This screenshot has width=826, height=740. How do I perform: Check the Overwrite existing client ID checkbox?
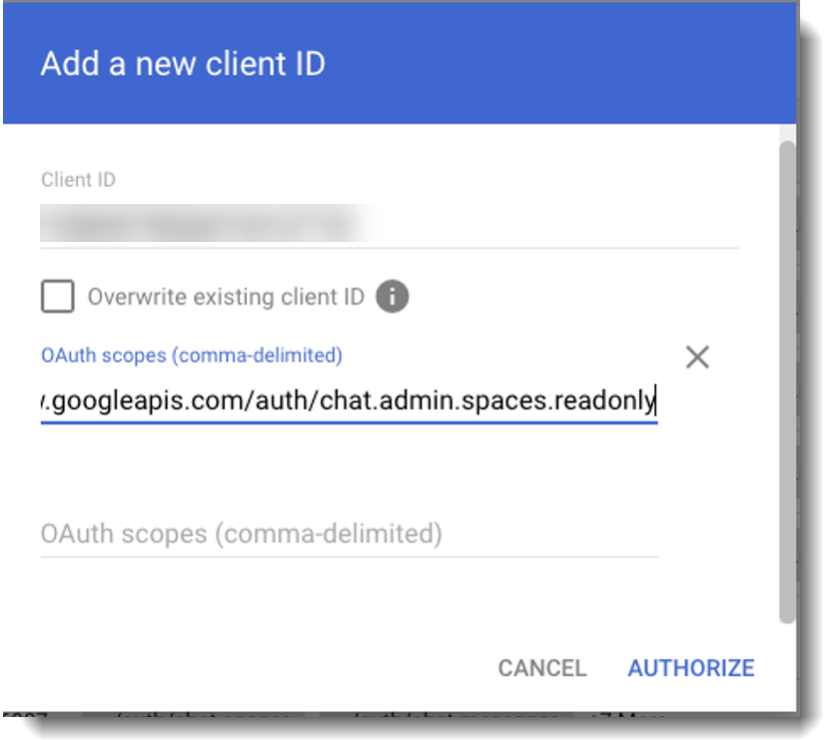(x=57, y=296)
